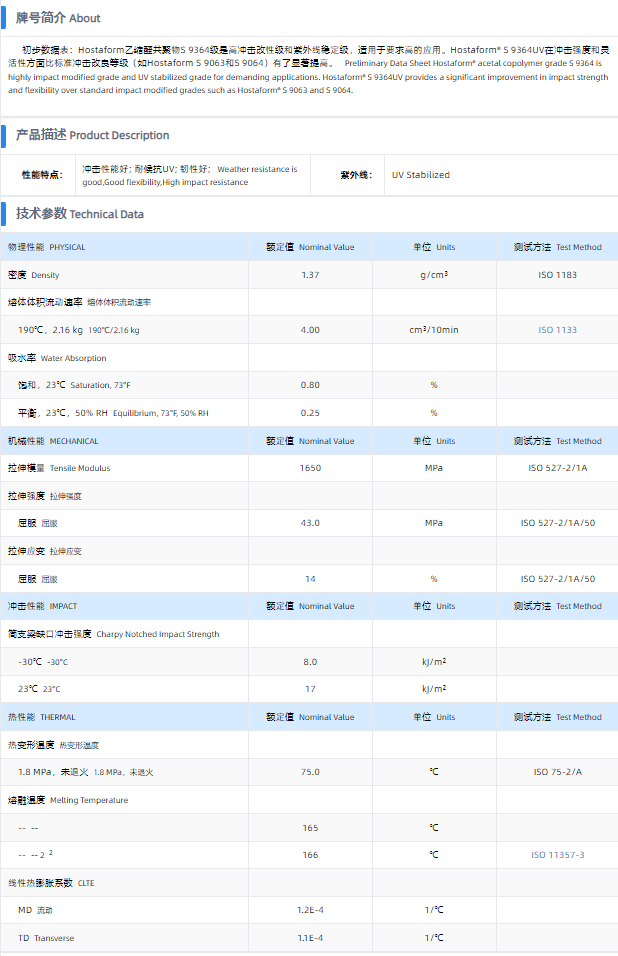
Task: Select the THERMAL table header label
Action: (45, 717)
